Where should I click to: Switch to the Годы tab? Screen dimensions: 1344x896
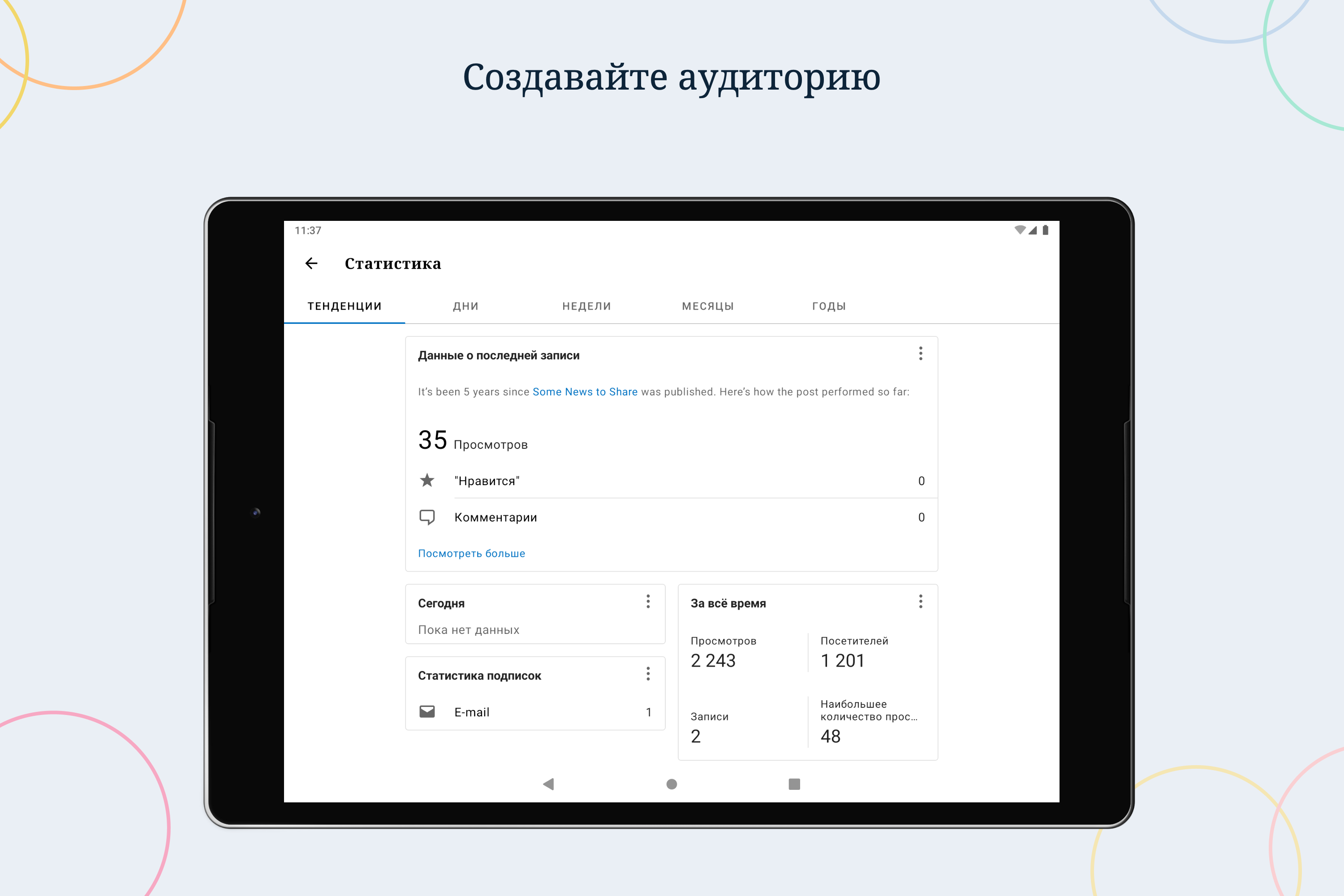click(x=829, y=306)
